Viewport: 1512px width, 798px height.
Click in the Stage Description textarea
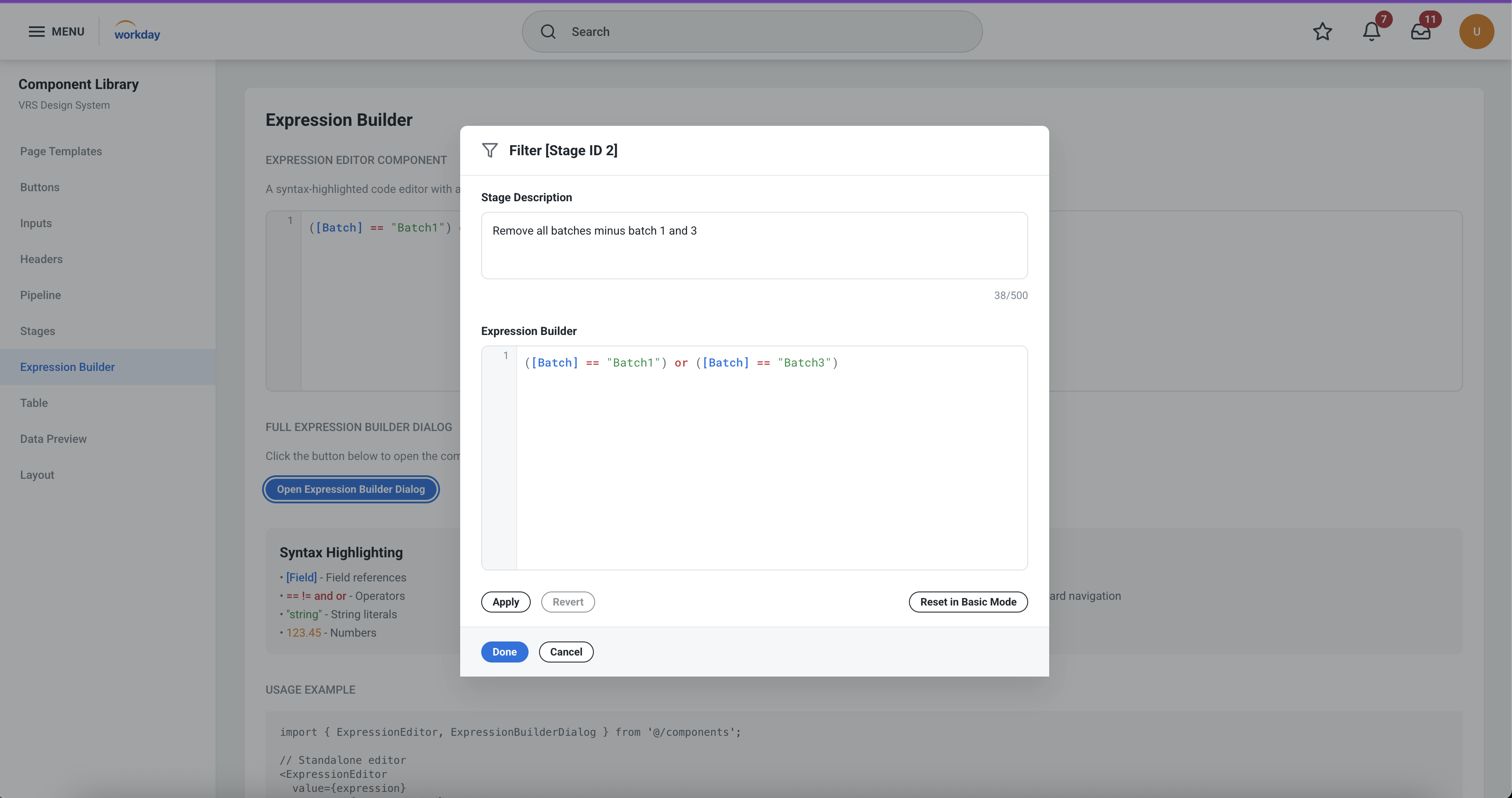pyautogui.click(x=754, y=246)
